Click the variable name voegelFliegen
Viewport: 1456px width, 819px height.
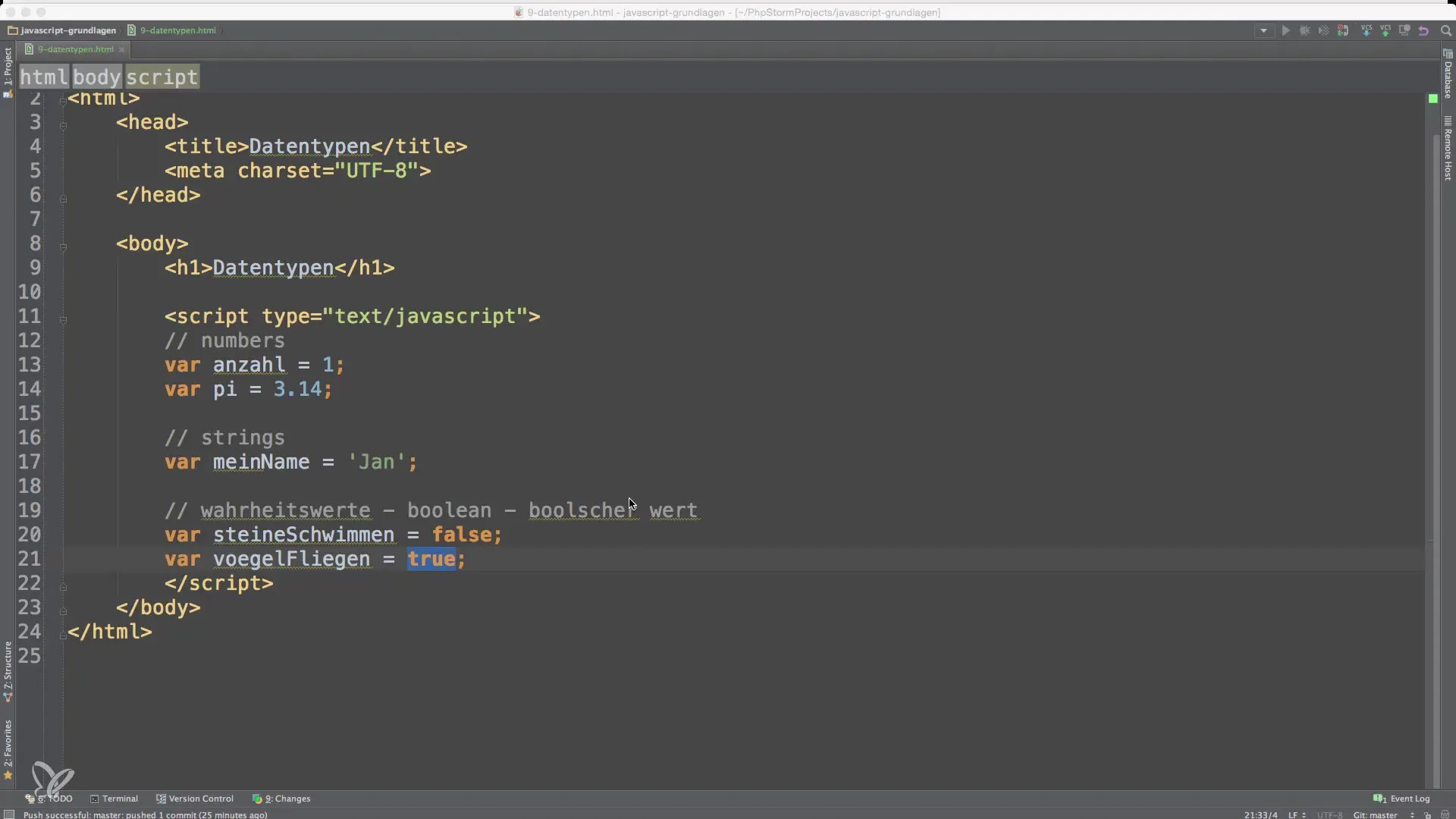point(291,559)
